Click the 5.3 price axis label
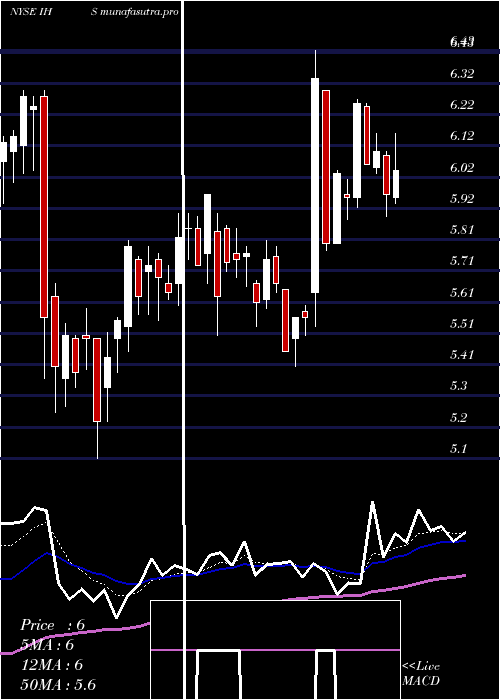This screenshot has height=700, width=500. click(458, 386)
